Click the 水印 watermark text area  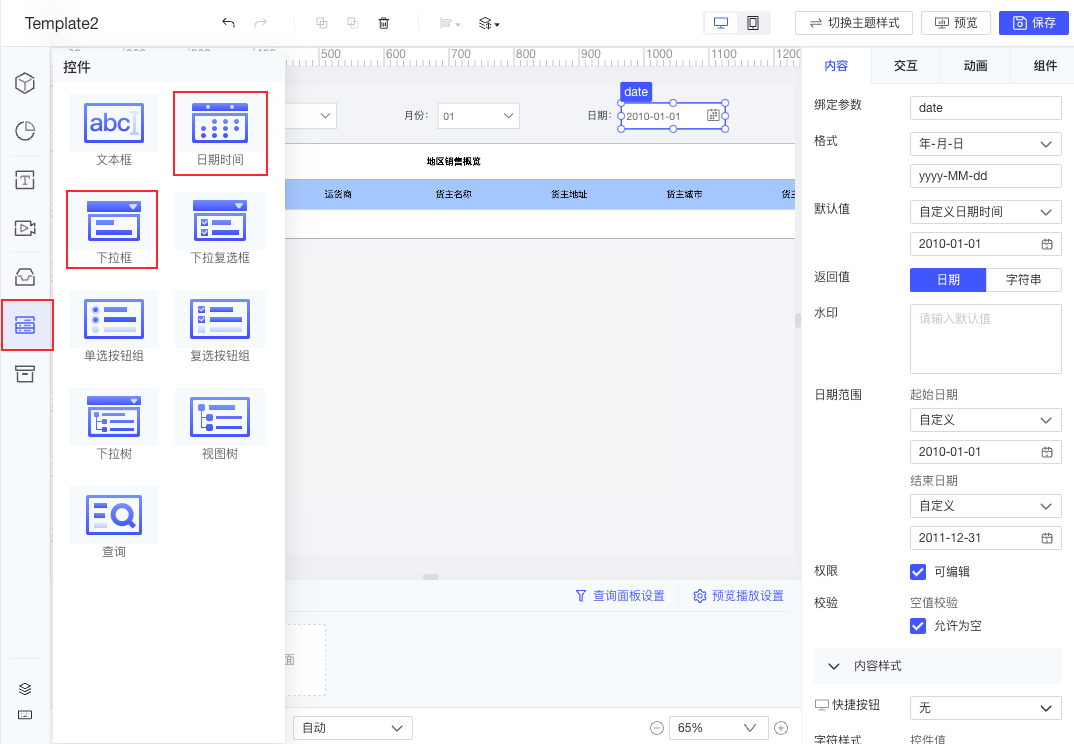(986, 339)
